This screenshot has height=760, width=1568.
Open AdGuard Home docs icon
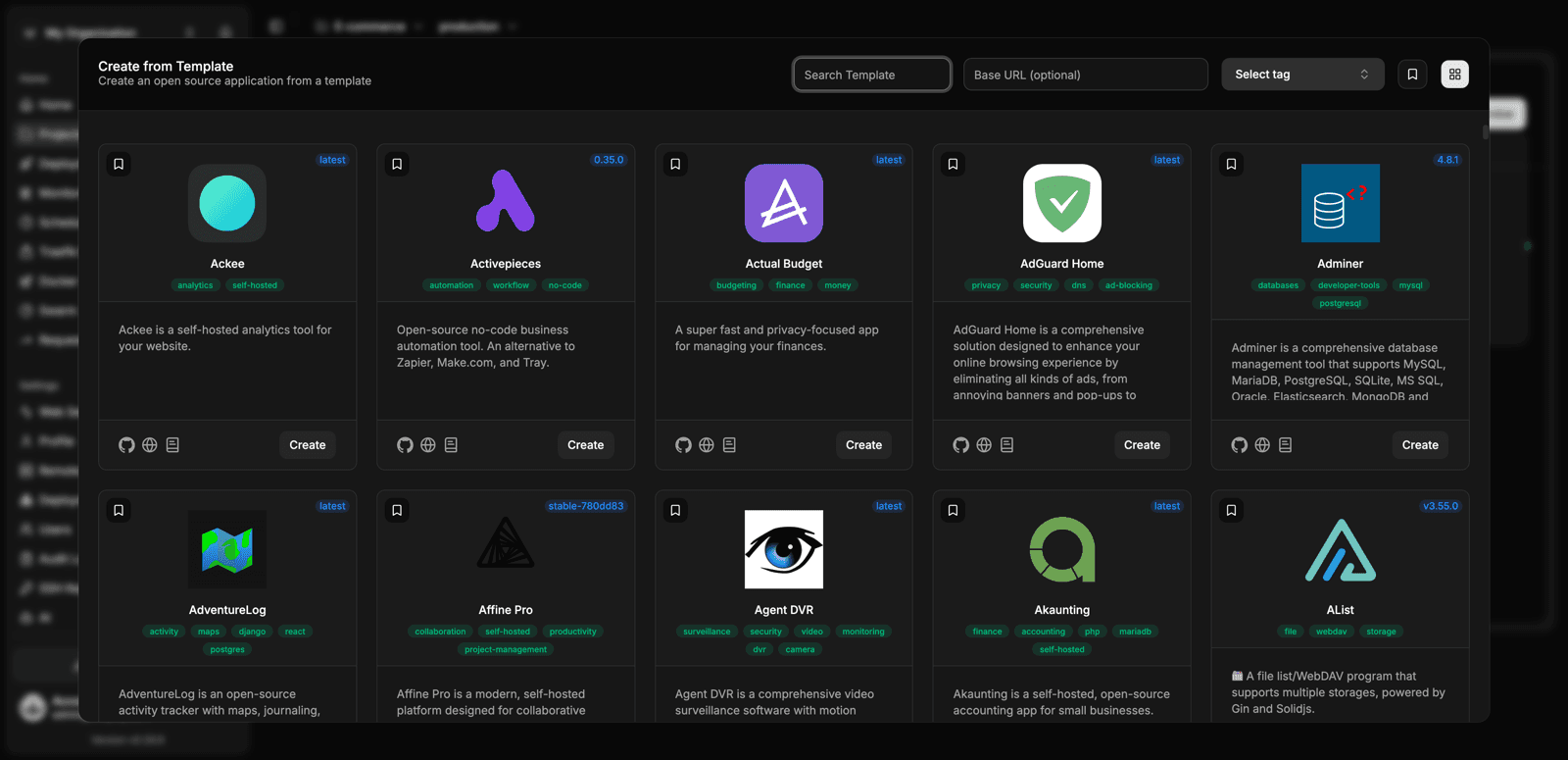[x=1006, y=445]
